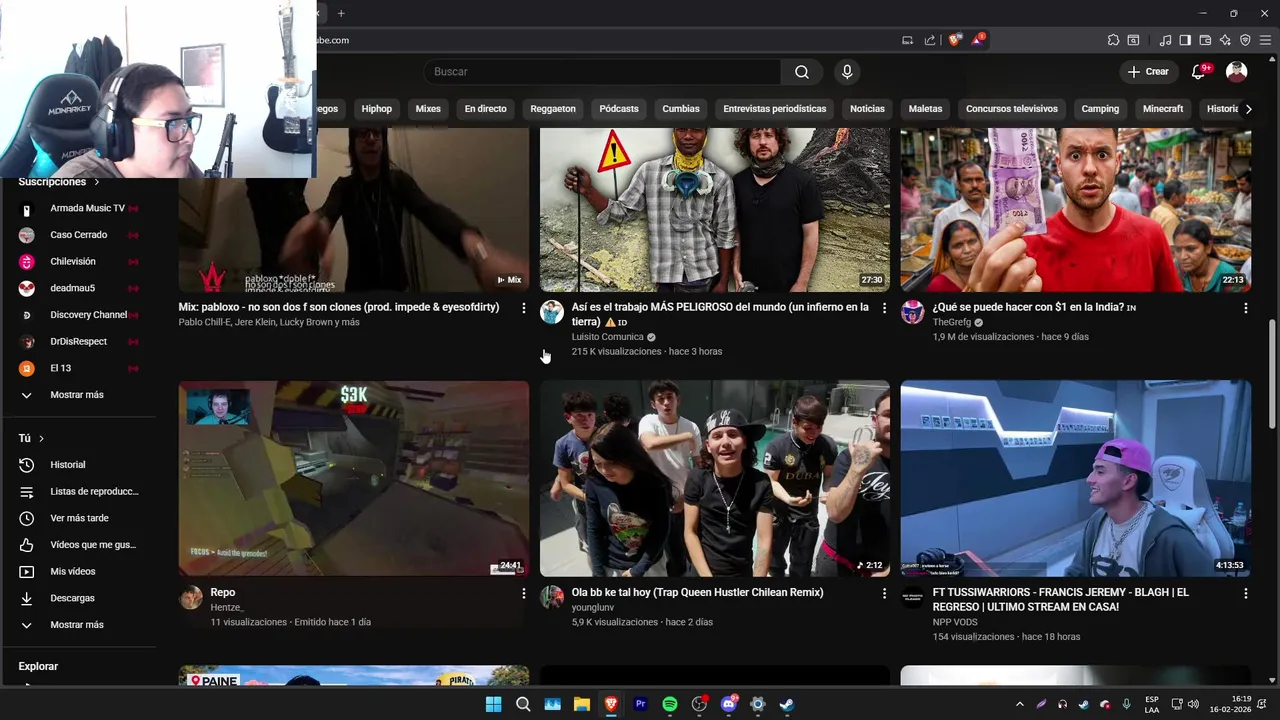
Task: Open Ver más tarde in sidebar
Action: click(78, 518)
